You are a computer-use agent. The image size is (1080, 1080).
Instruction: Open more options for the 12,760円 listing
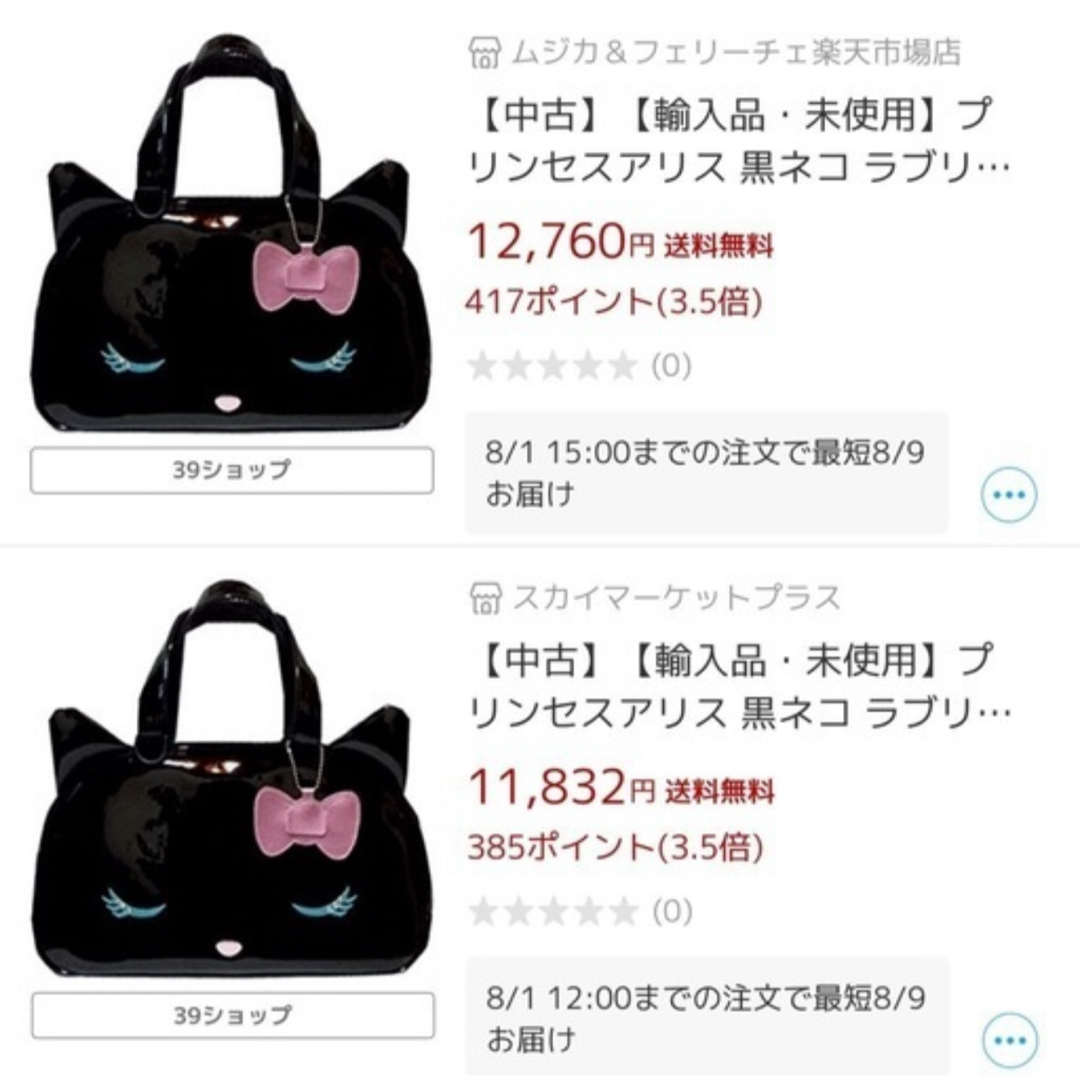1008,495
